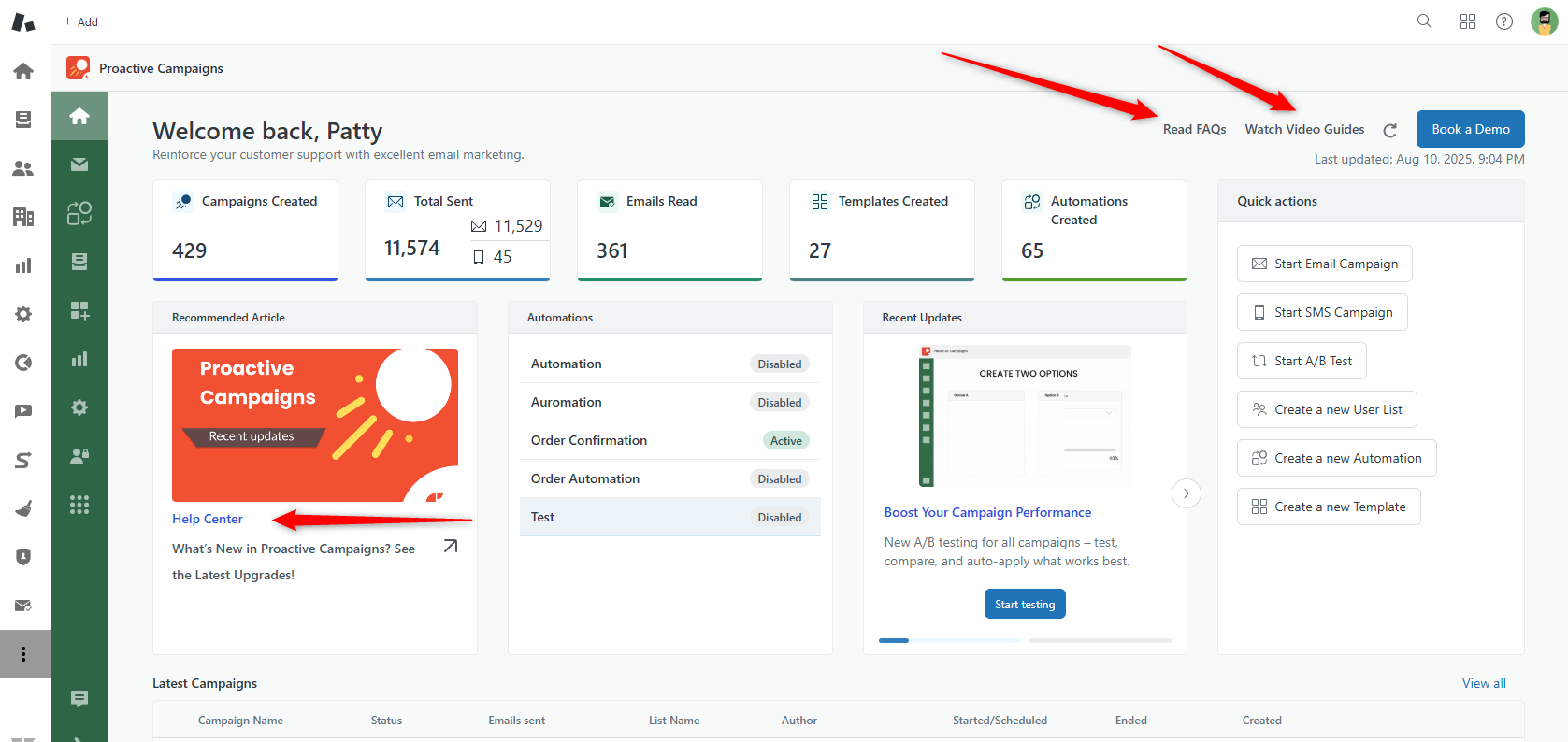
Task: Open Zendesk products grid icon
Action: click(x=1468, y=21)
